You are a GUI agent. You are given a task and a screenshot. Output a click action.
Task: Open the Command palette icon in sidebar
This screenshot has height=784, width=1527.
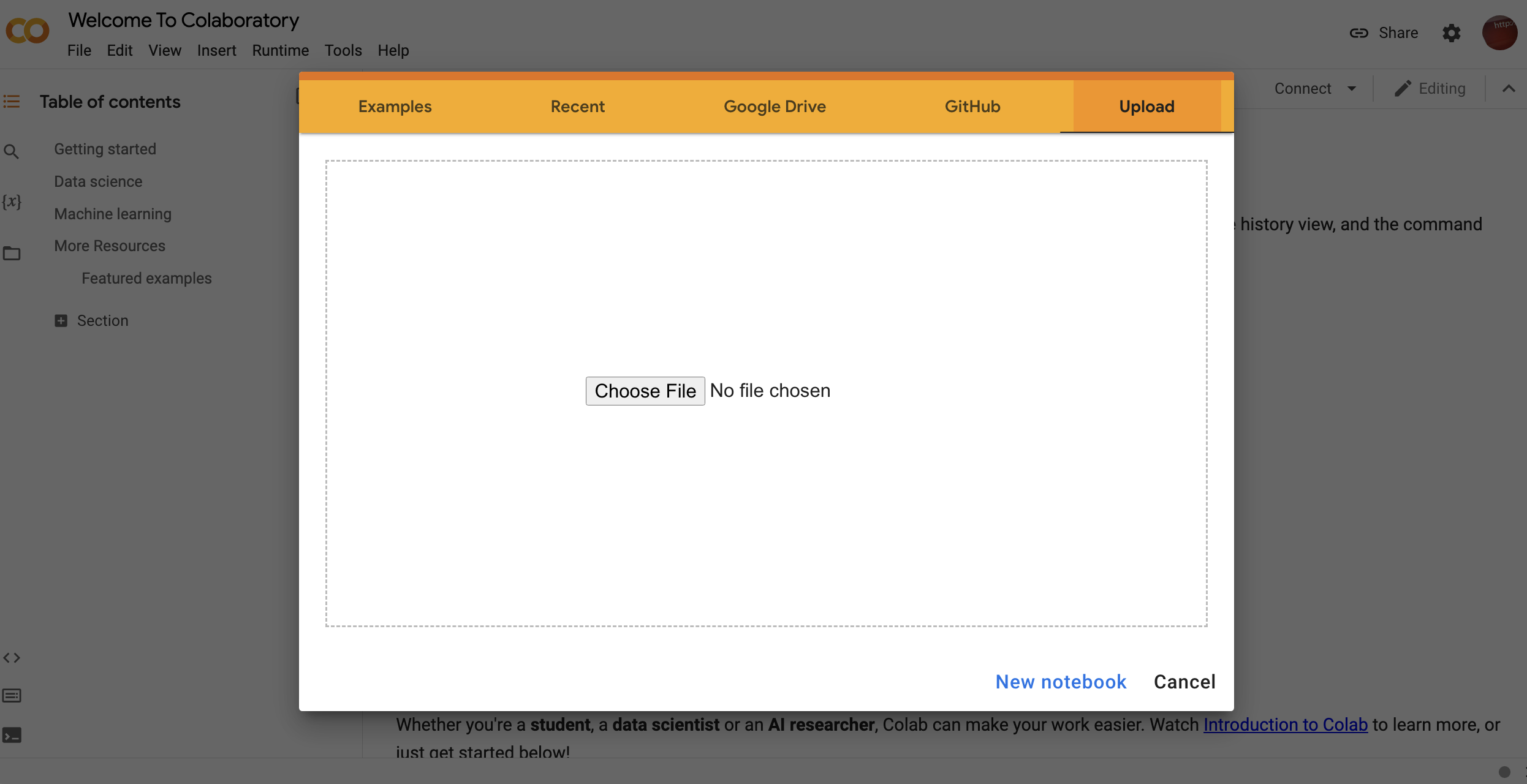12,696
